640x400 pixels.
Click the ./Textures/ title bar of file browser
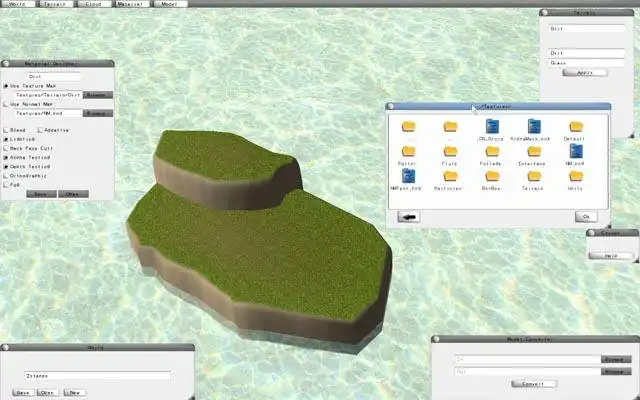point(498,107)
